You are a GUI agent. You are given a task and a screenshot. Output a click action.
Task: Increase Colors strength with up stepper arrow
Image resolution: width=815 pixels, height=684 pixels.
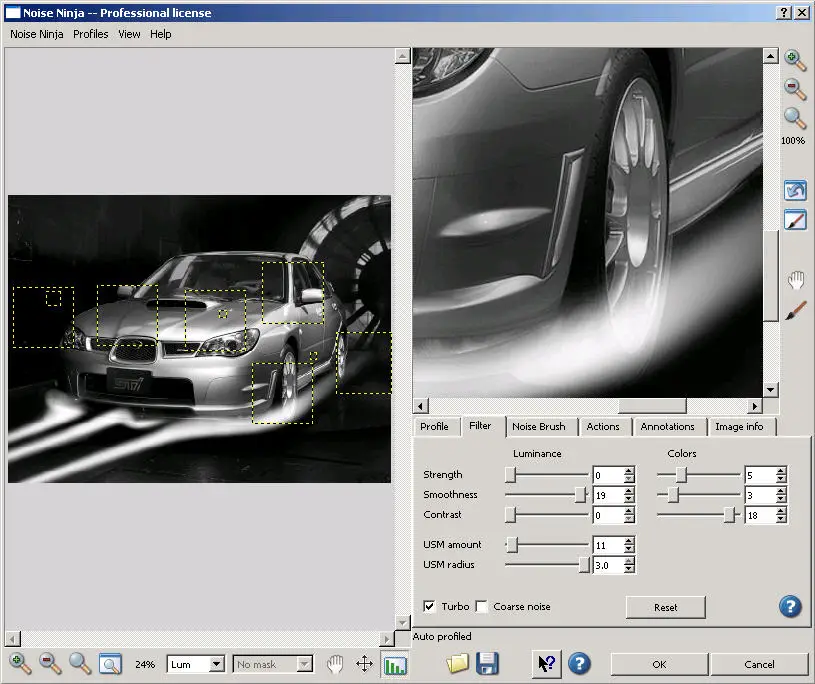tap(781, 471)
